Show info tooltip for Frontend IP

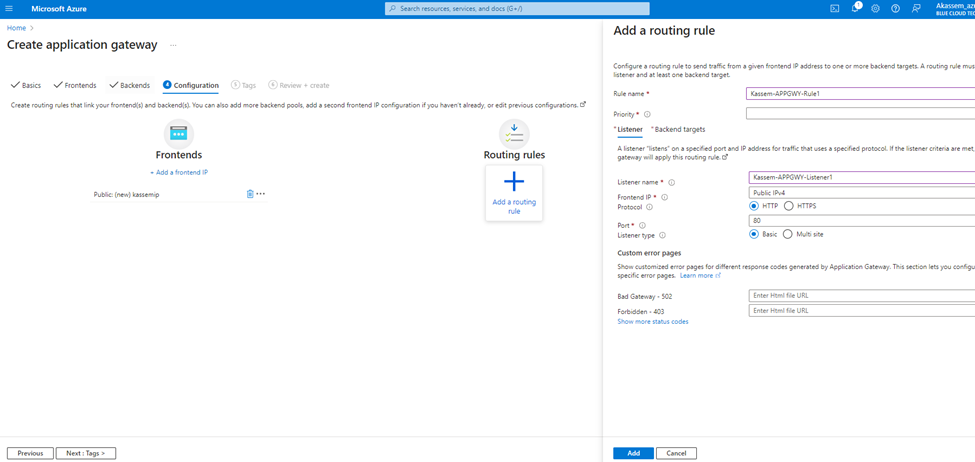point(664,197)
